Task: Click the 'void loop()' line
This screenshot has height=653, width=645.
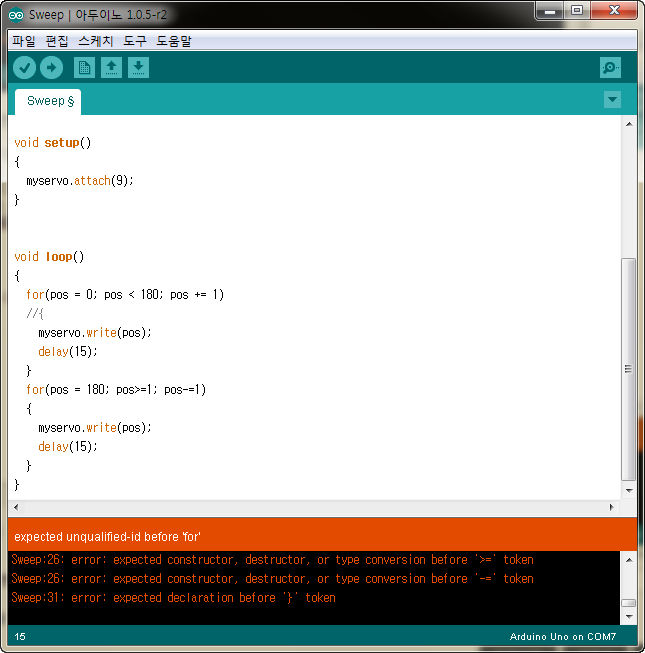Action: 49,257
